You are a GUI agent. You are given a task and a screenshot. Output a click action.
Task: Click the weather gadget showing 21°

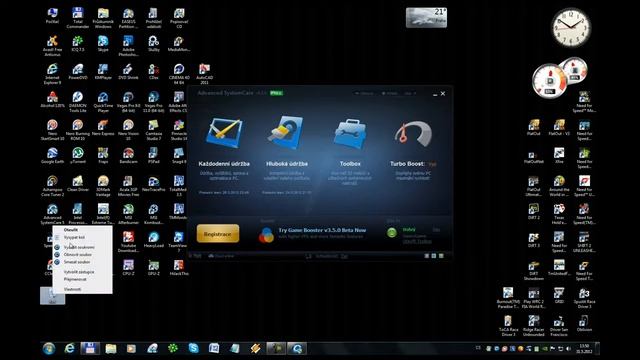pyautogui.click(x=426, y=18)
